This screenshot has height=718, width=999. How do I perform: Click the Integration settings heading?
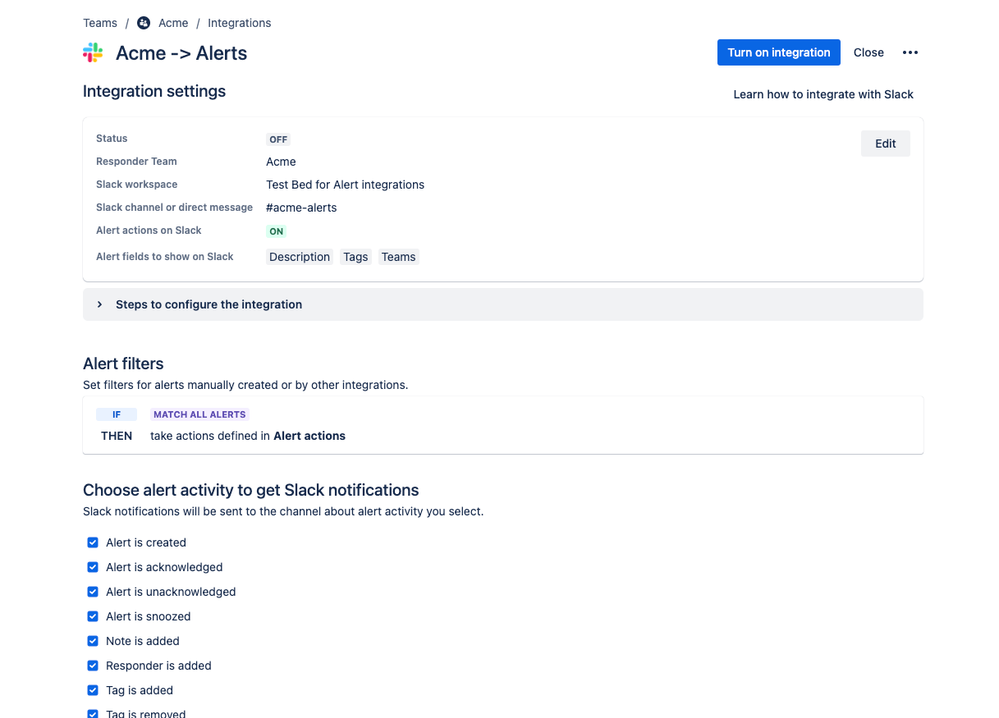click(154, 91)
